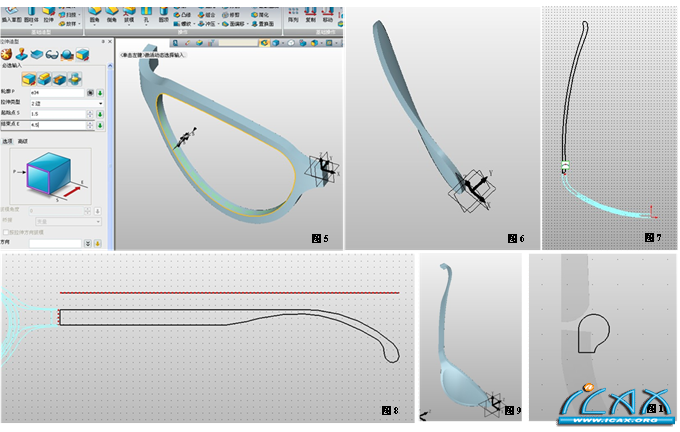
Task: Click the 插入草图 (insert sketch) ribbon icon
Action: point(12,15)
